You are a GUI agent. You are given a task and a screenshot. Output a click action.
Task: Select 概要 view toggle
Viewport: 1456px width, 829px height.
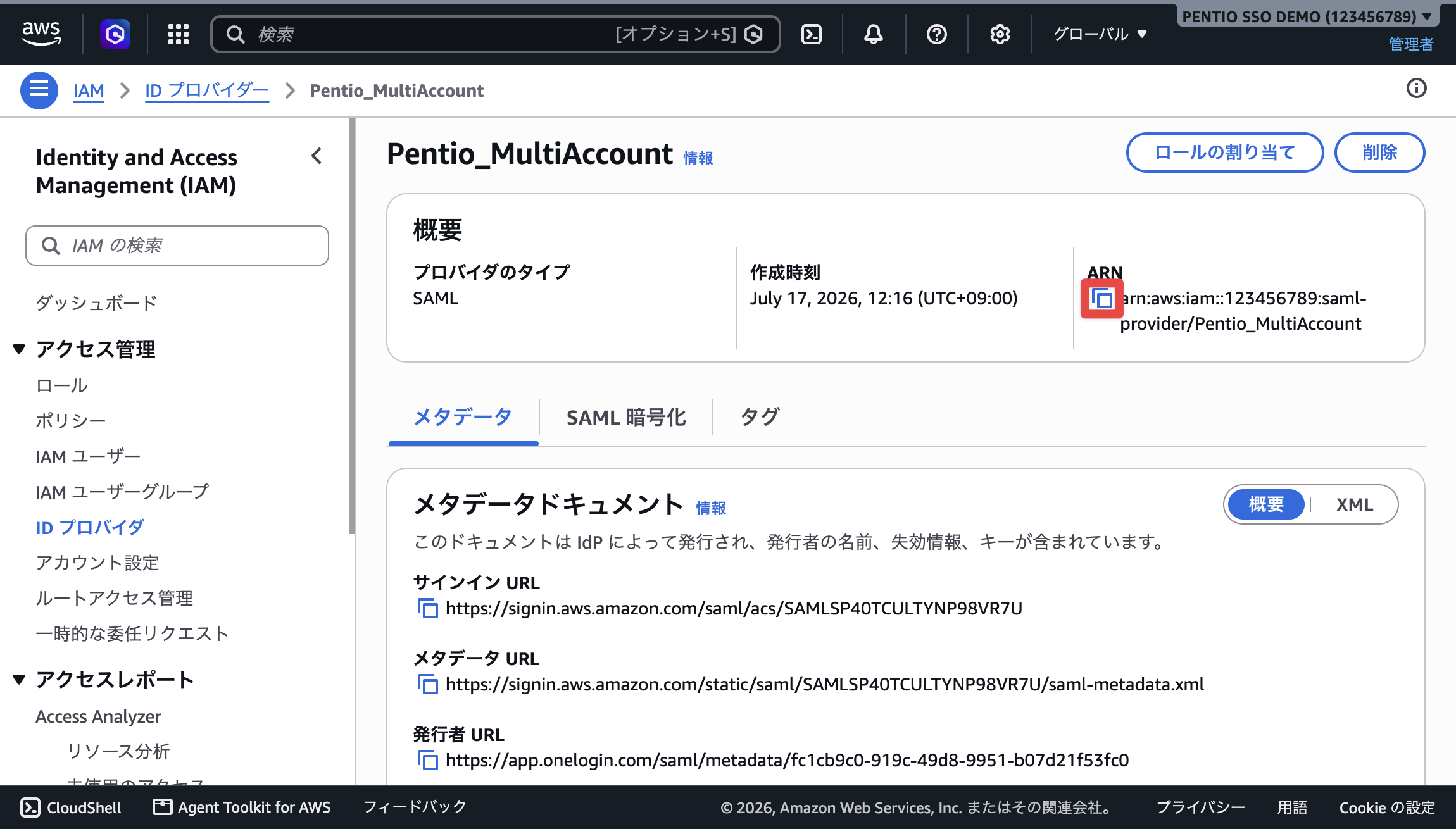(x=1266, y=504)
